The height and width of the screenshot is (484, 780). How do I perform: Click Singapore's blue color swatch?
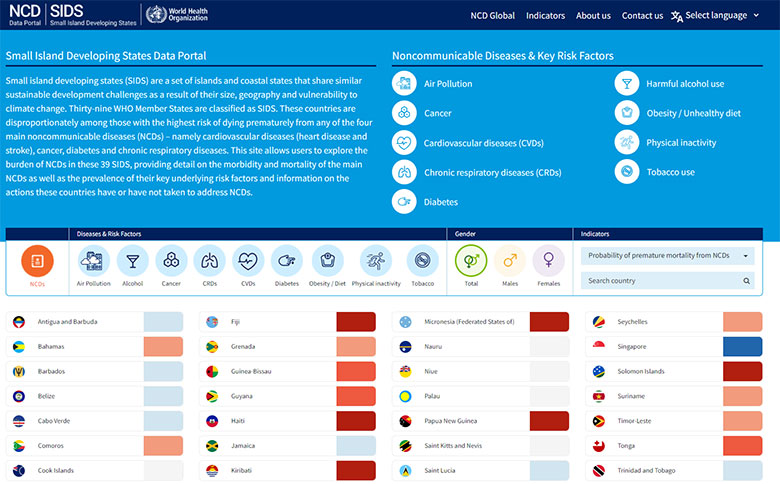click(x=742, y=347)
